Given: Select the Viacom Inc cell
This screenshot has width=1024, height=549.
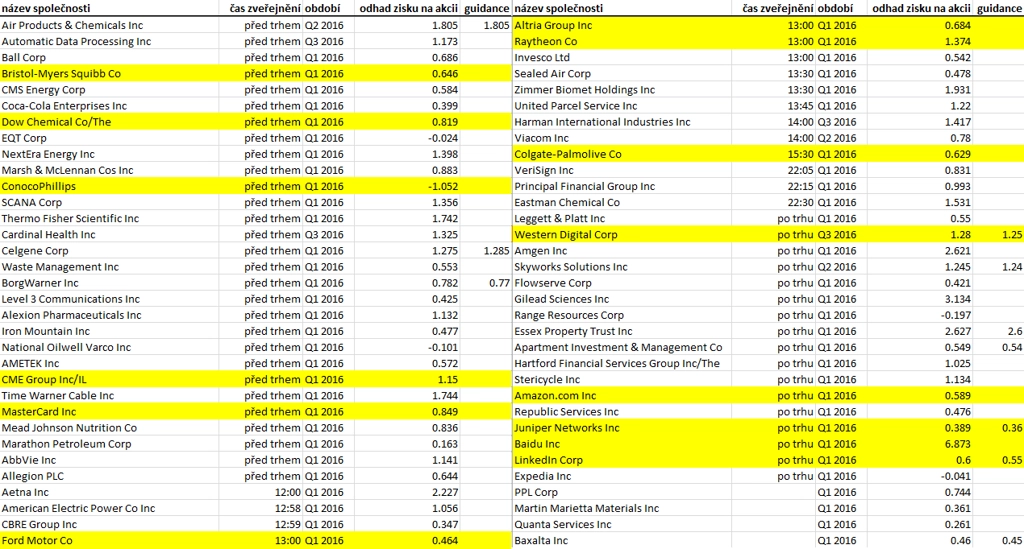Looking at the screenshot, I should 622,138.
